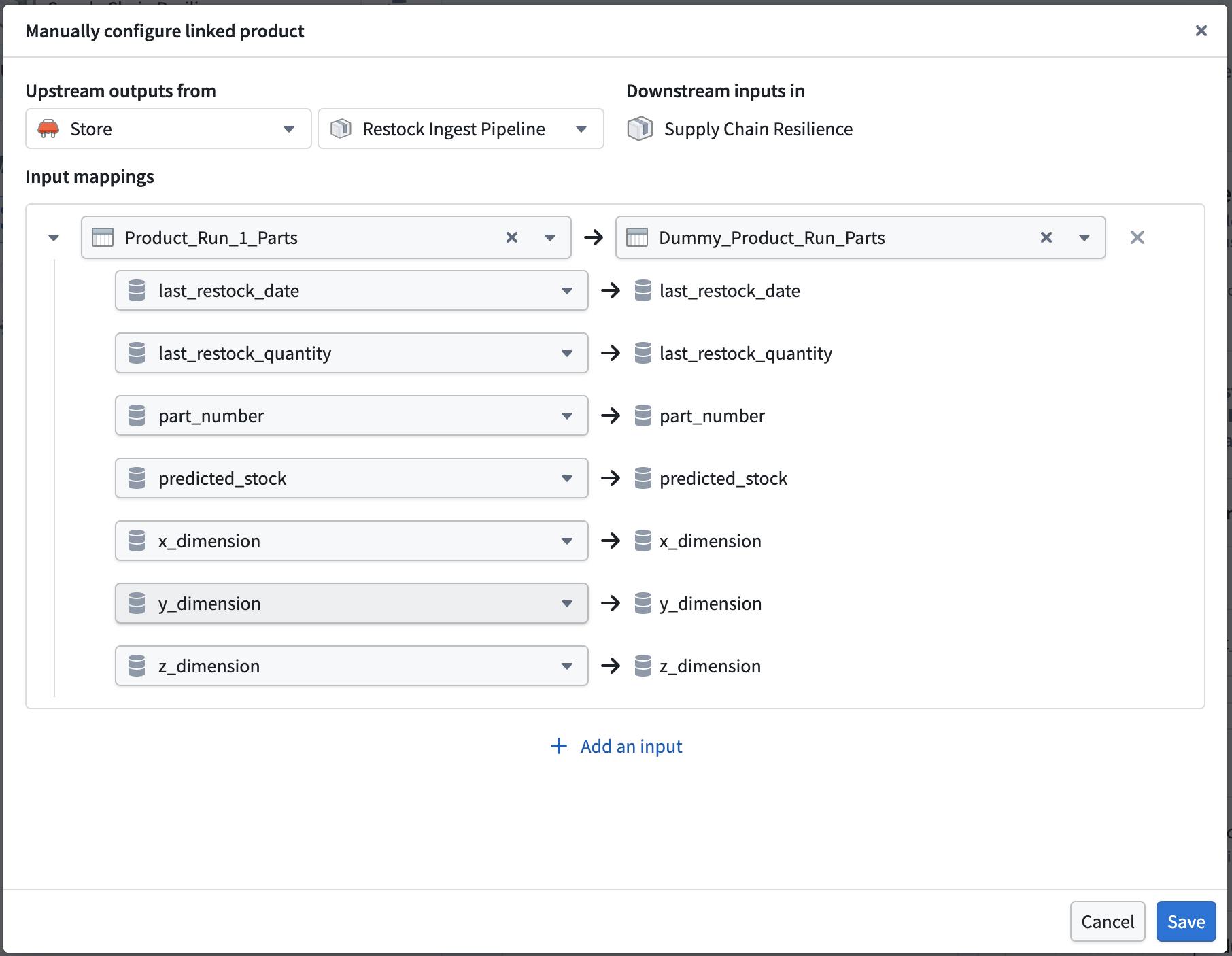The image size is (1232, 956).
Task: Open the predicted_stock column dropdown
Action: tap(352, 478)
